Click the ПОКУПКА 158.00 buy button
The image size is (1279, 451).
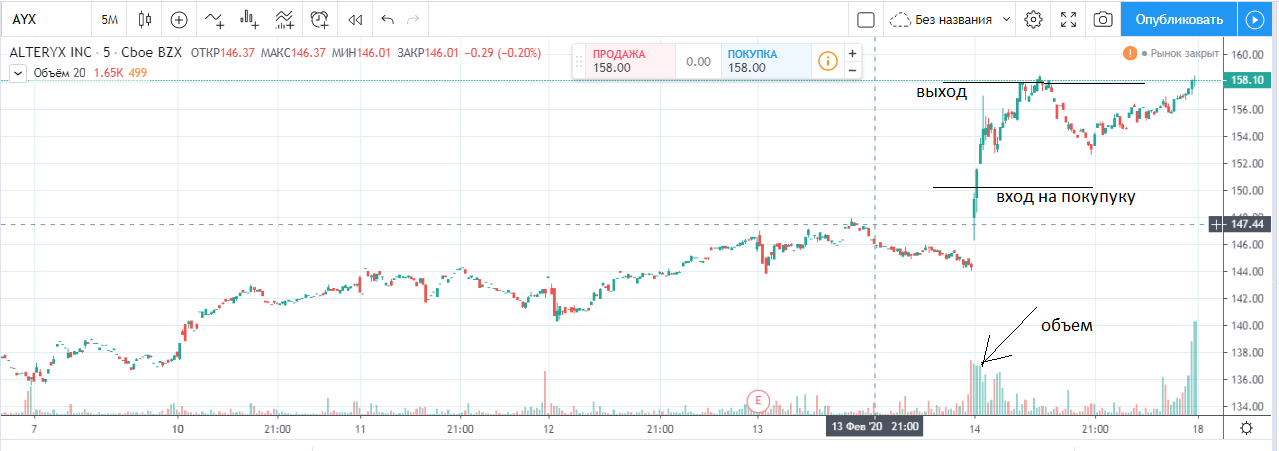(765, 61)
